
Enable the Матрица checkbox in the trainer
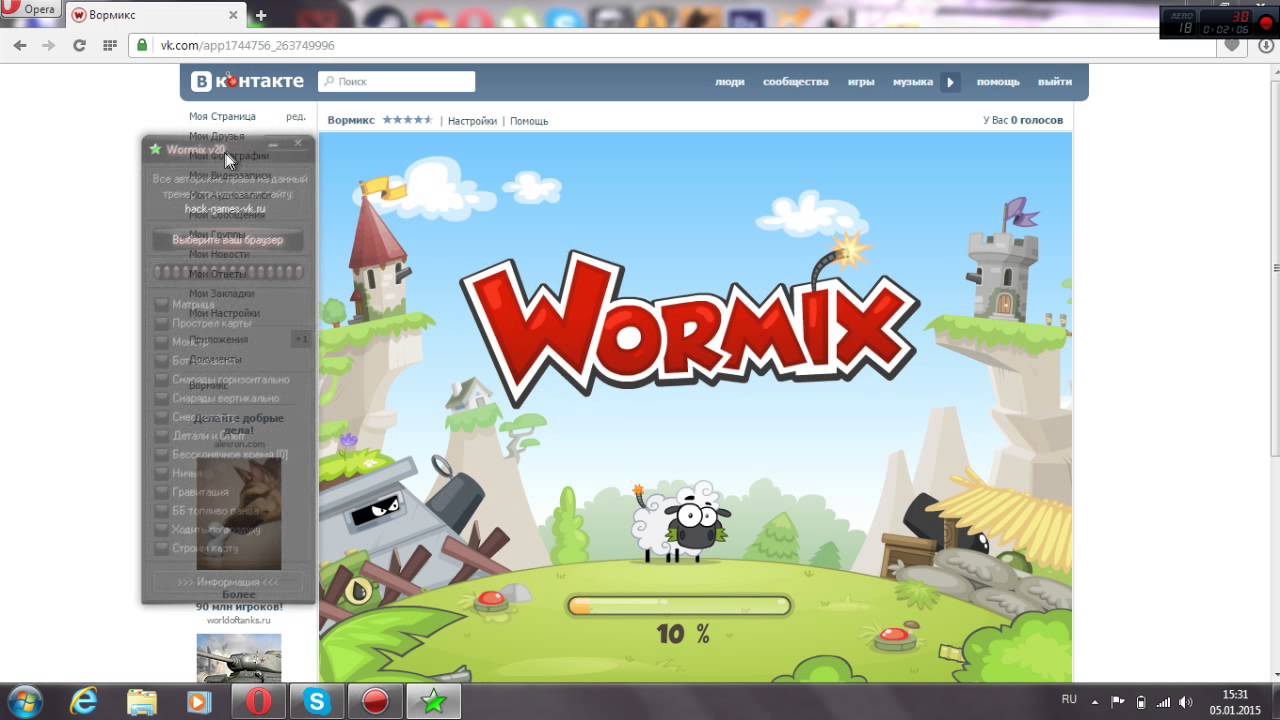click(x=161, y=304)
